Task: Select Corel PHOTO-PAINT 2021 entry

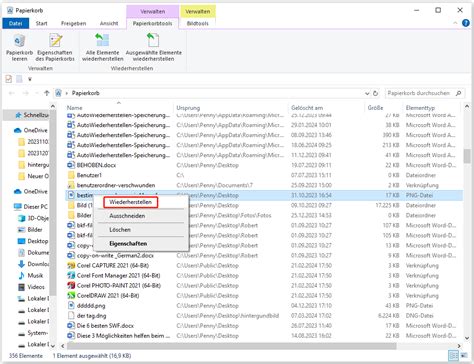Action: (119, 286)
